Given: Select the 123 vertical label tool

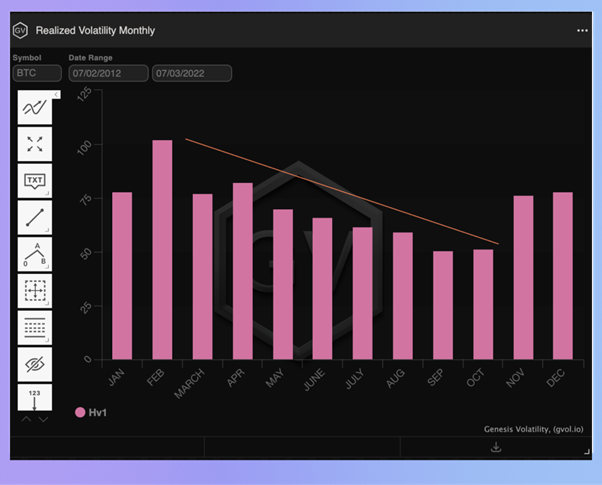Looking at the screenshot, I should point(35,397).
